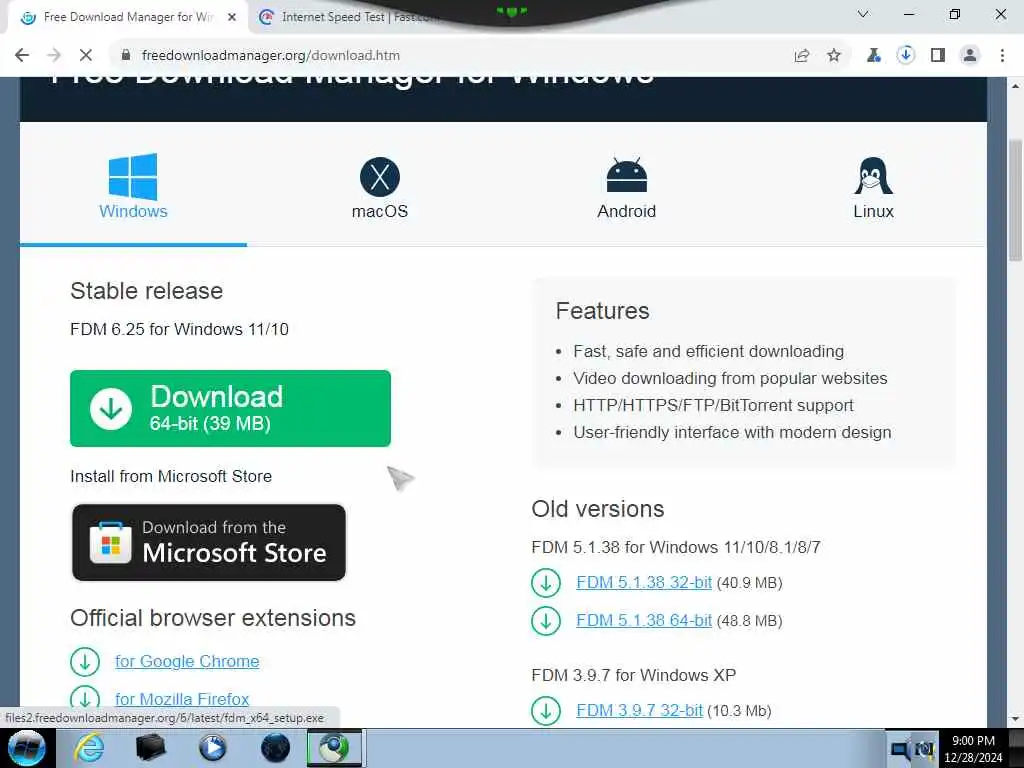
Task: Click download icon next to FDM 3.9.7 32-bit
Action: 546,711
